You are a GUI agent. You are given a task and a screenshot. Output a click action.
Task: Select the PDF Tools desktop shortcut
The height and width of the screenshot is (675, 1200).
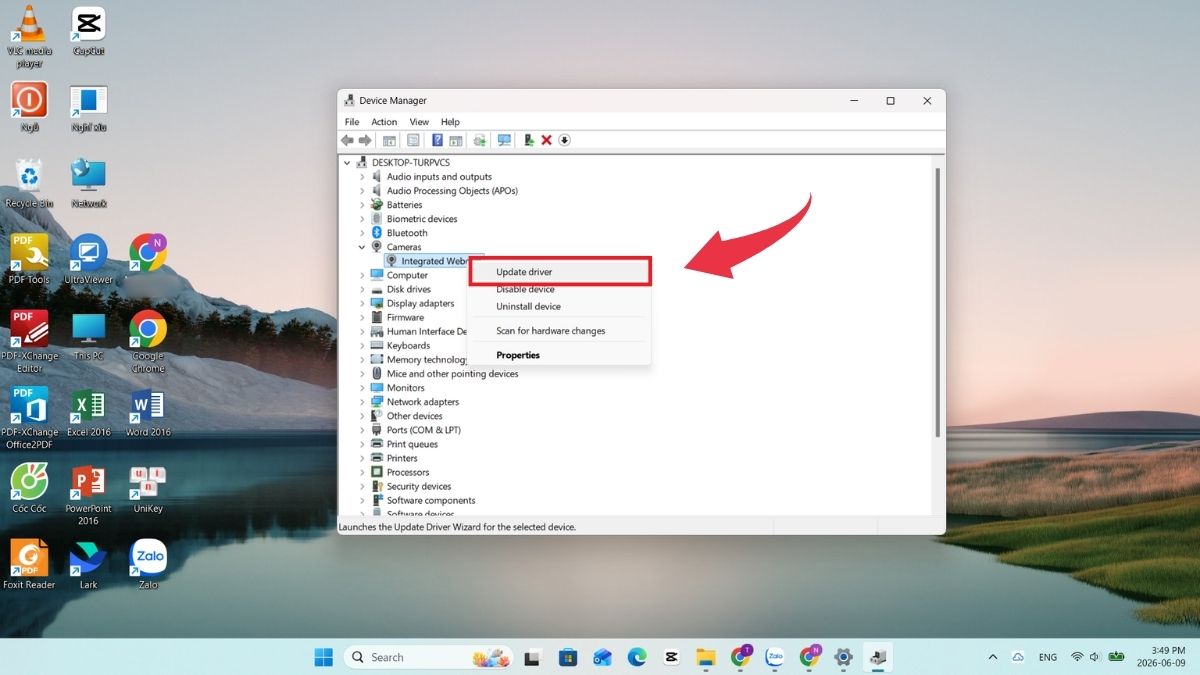click(x=30, y=259)
